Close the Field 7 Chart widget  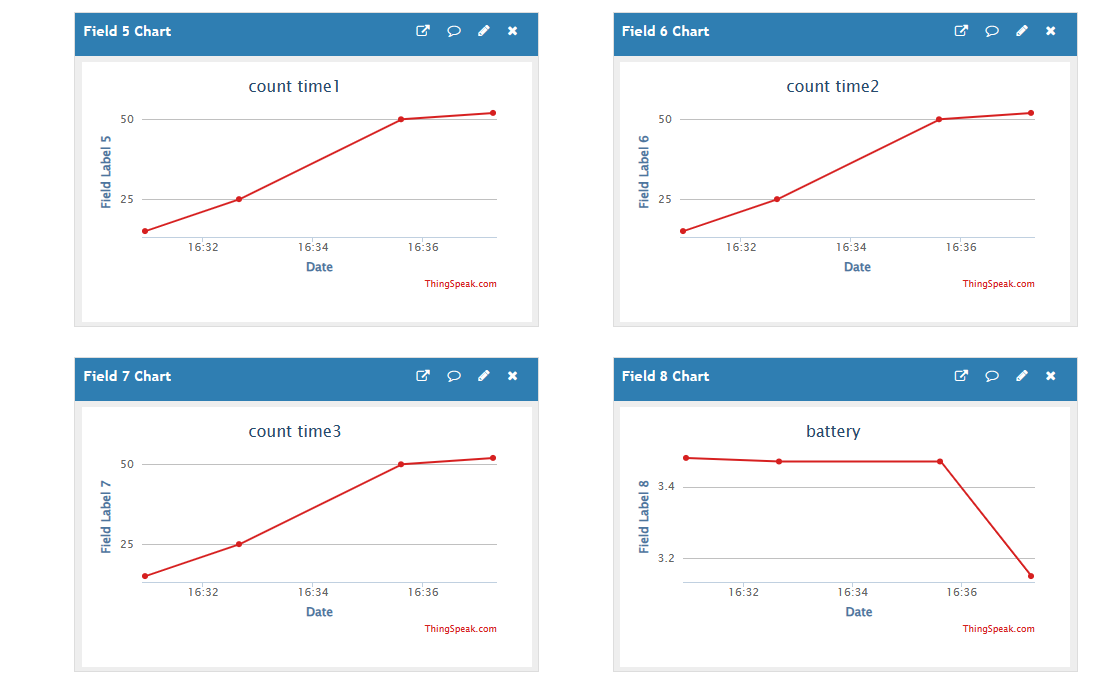[513, 376]
